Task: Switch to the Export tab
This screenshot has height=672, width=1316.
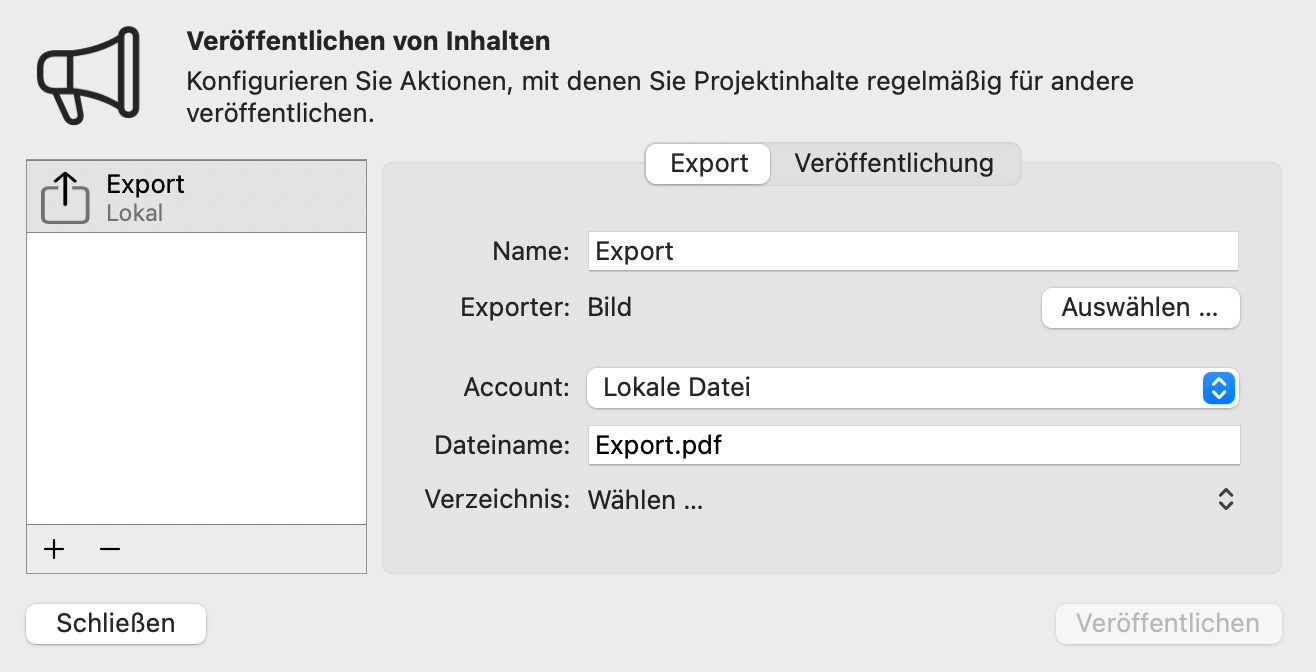Action: [x=709, y=164]
